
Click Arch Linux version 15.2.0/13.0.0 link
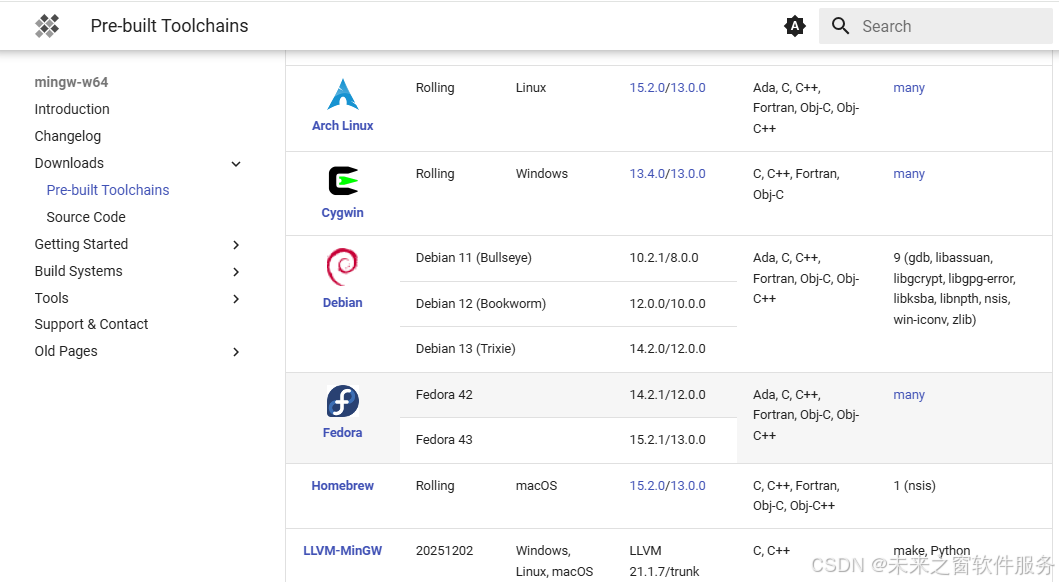[667, 88]
